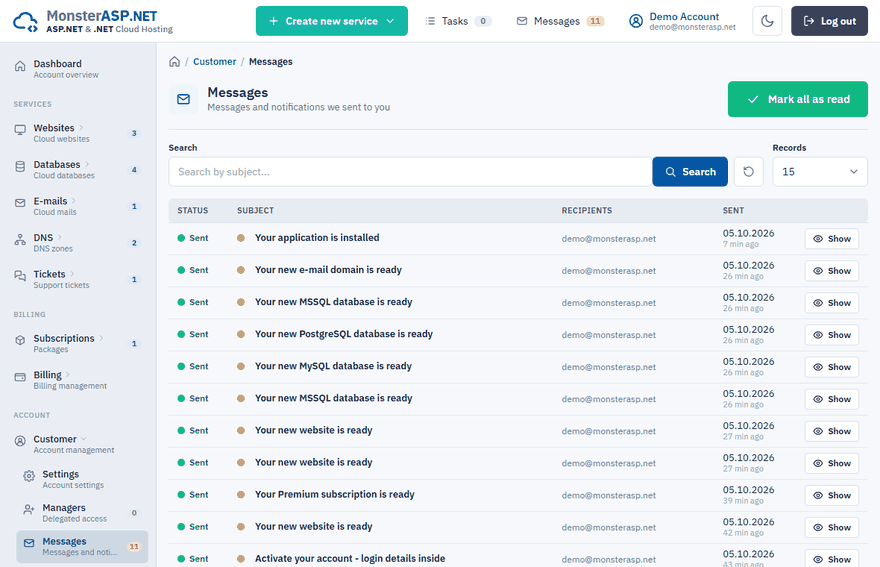Click the Websites monitor icon
The height and width of the screenshot is (567, 880).
click(20, 130)
